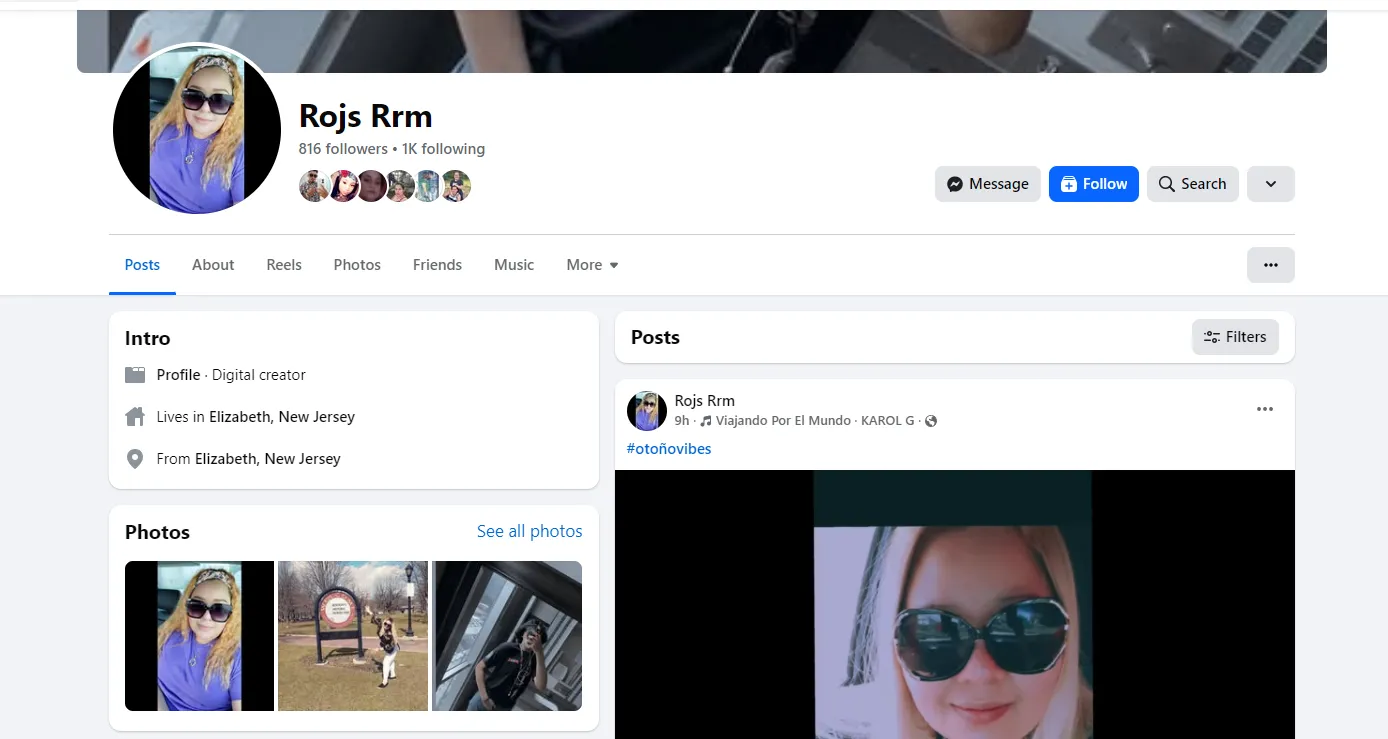Open the tilted window photo thumbnail

click(x=507, y=636)
